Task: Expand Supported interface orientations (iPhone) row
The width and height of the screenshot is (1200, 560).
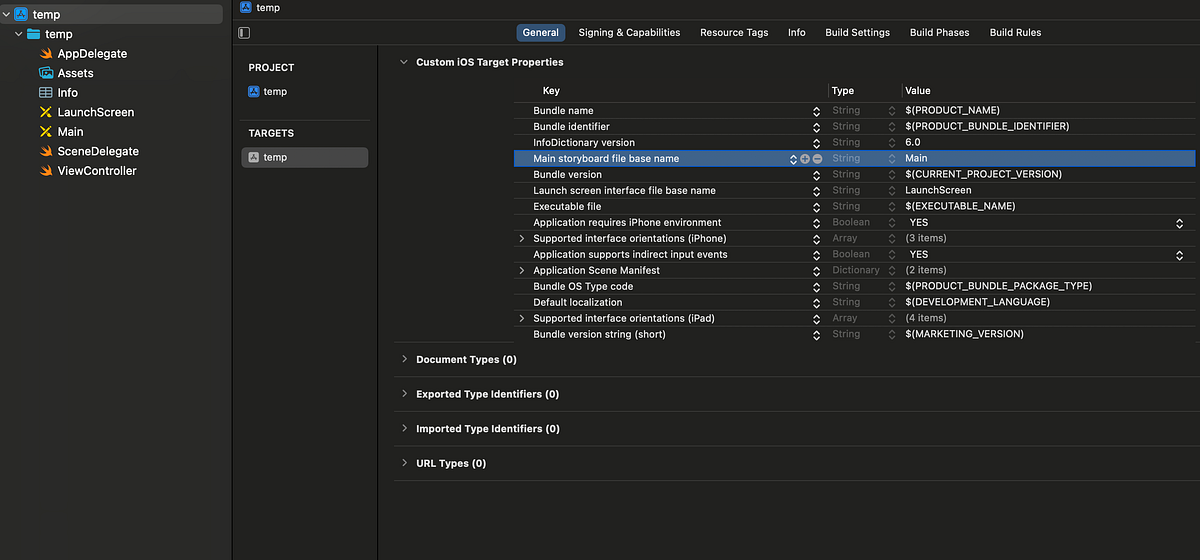Action: 521,239
